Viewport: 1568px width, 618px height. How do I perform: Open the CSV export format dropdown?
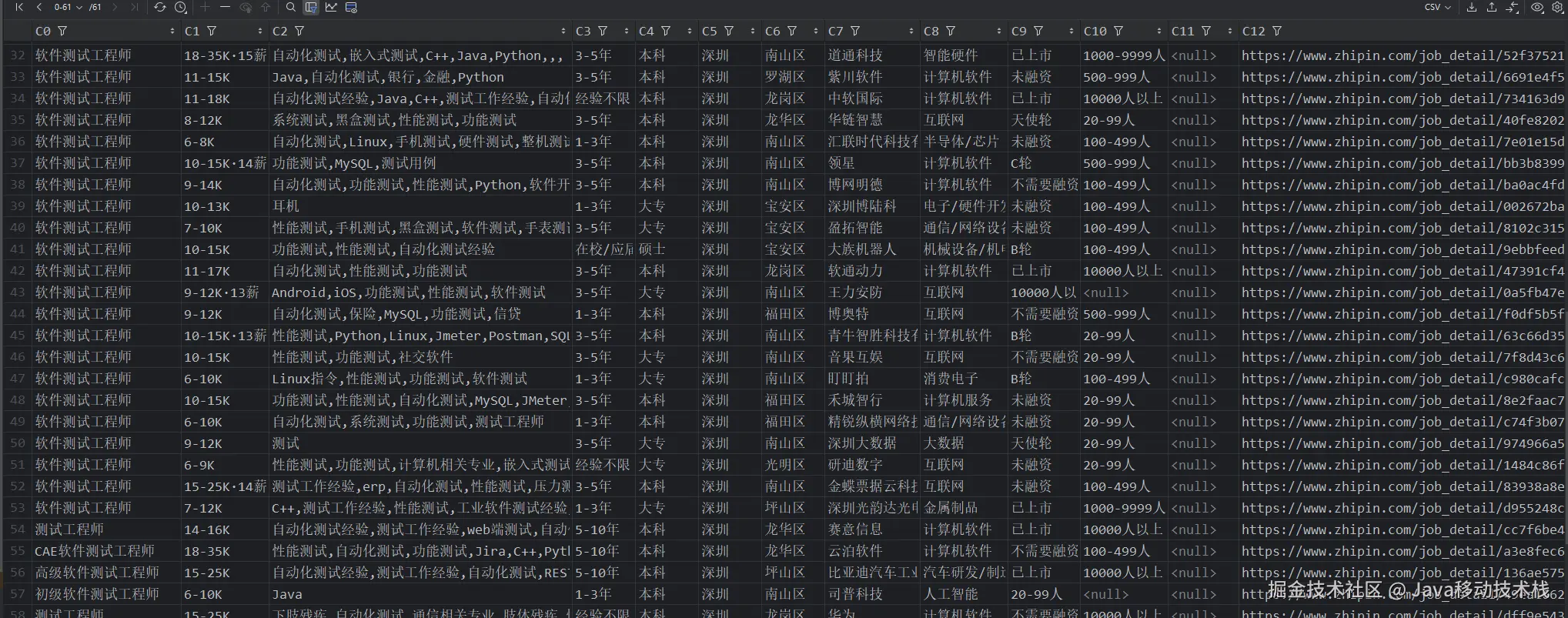point(1438,7)
